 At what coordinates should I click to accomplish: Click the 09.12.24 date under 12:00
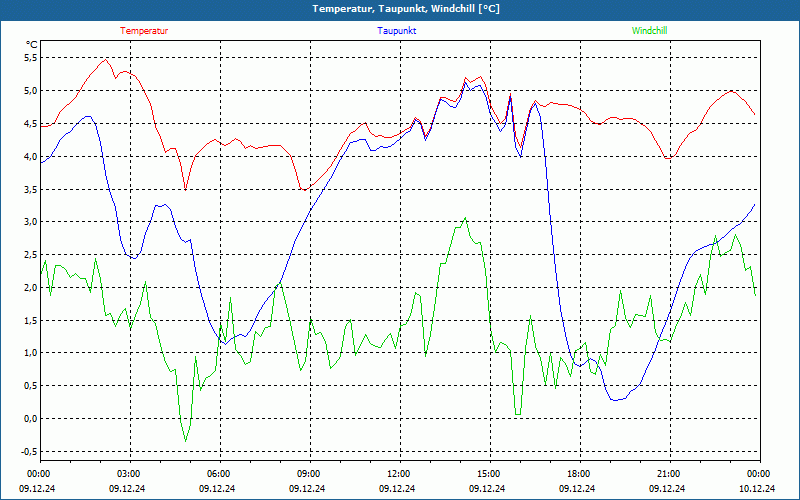pos(397,488)
